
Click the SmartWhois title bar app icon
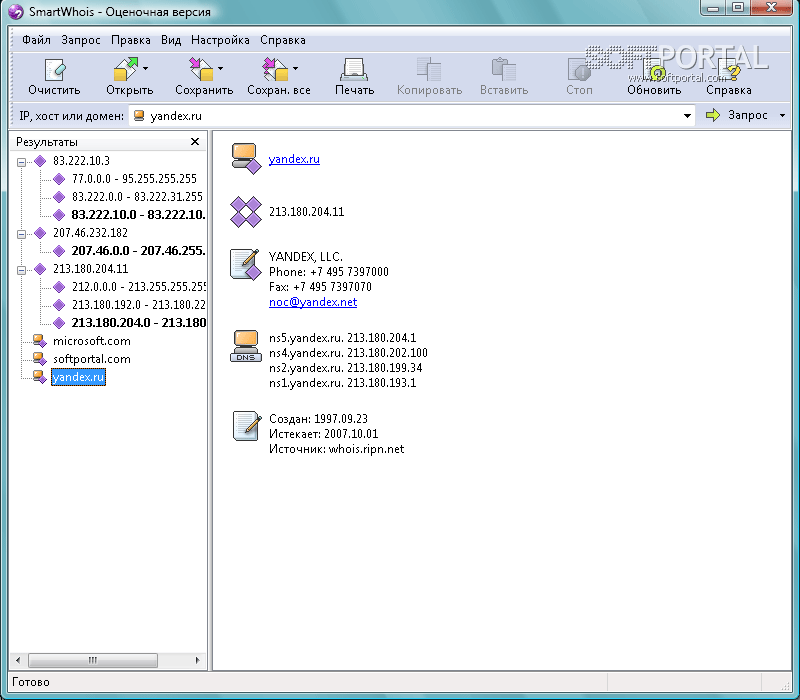[15, 12]
